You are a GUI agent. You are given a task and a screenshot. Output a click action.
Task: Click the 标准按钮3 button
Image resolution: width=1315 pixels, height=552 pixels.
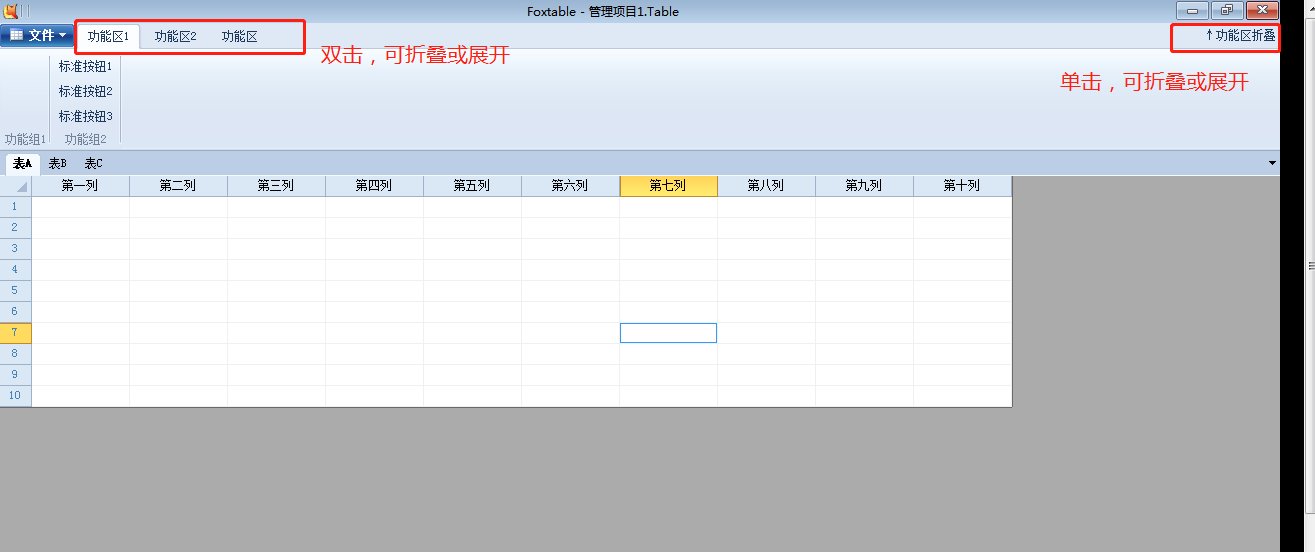tap(85, 116)
